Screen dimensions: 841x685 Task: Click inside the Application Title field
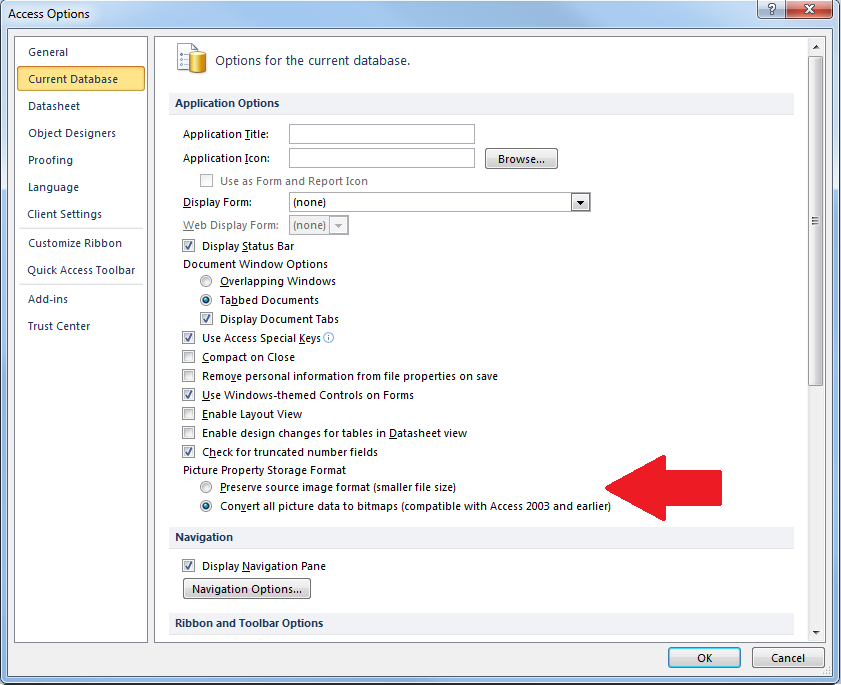tap(380, 133)
